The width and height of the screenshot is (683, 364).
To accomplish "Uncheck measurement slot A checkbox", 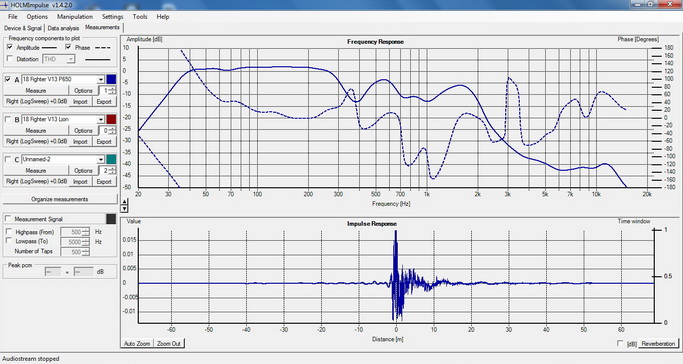I will pyautogui.click(x=7, y=79).
